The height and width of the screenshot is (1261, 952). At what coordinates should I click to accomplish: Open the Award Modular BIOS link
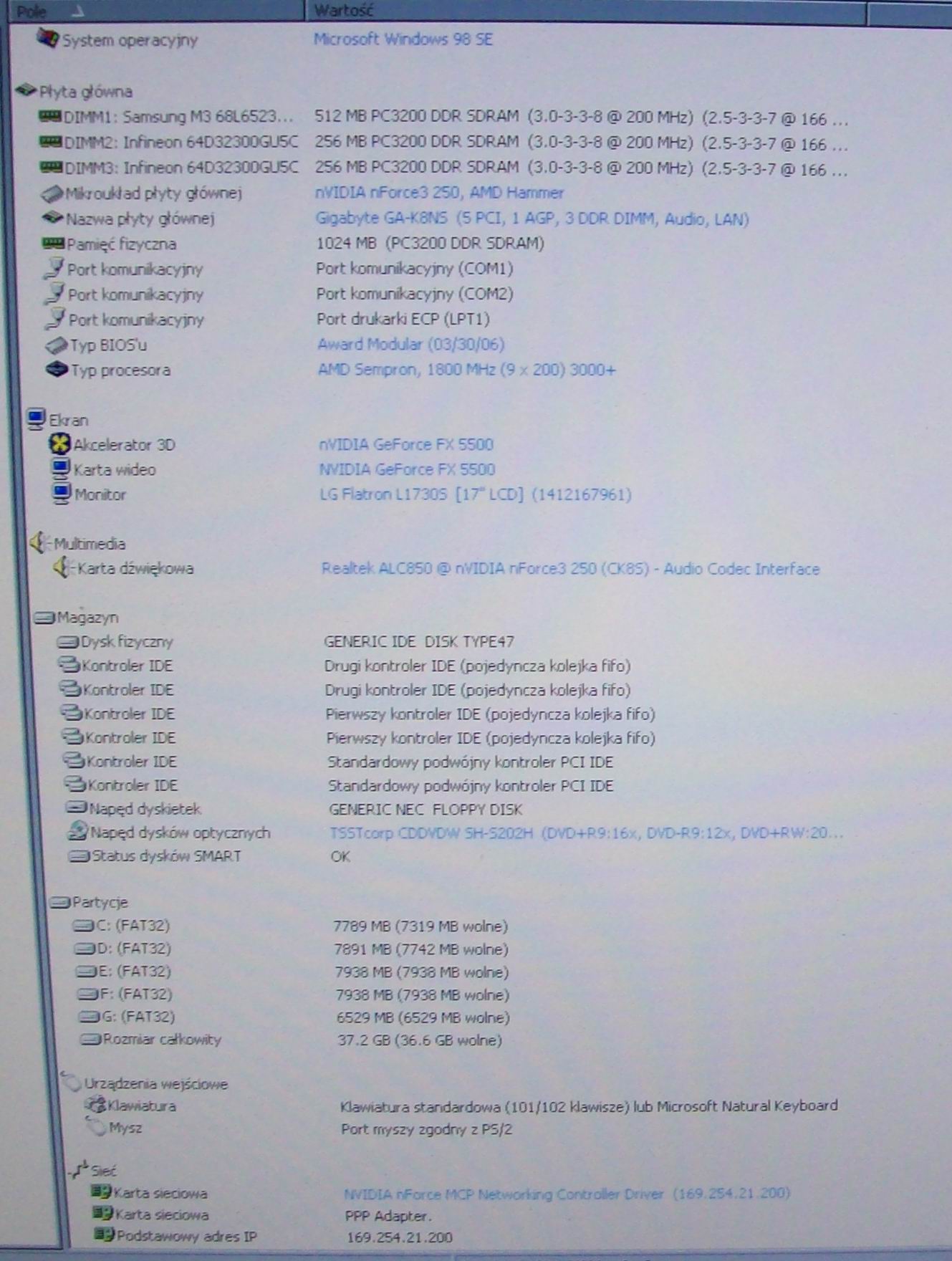click(411, 345)
